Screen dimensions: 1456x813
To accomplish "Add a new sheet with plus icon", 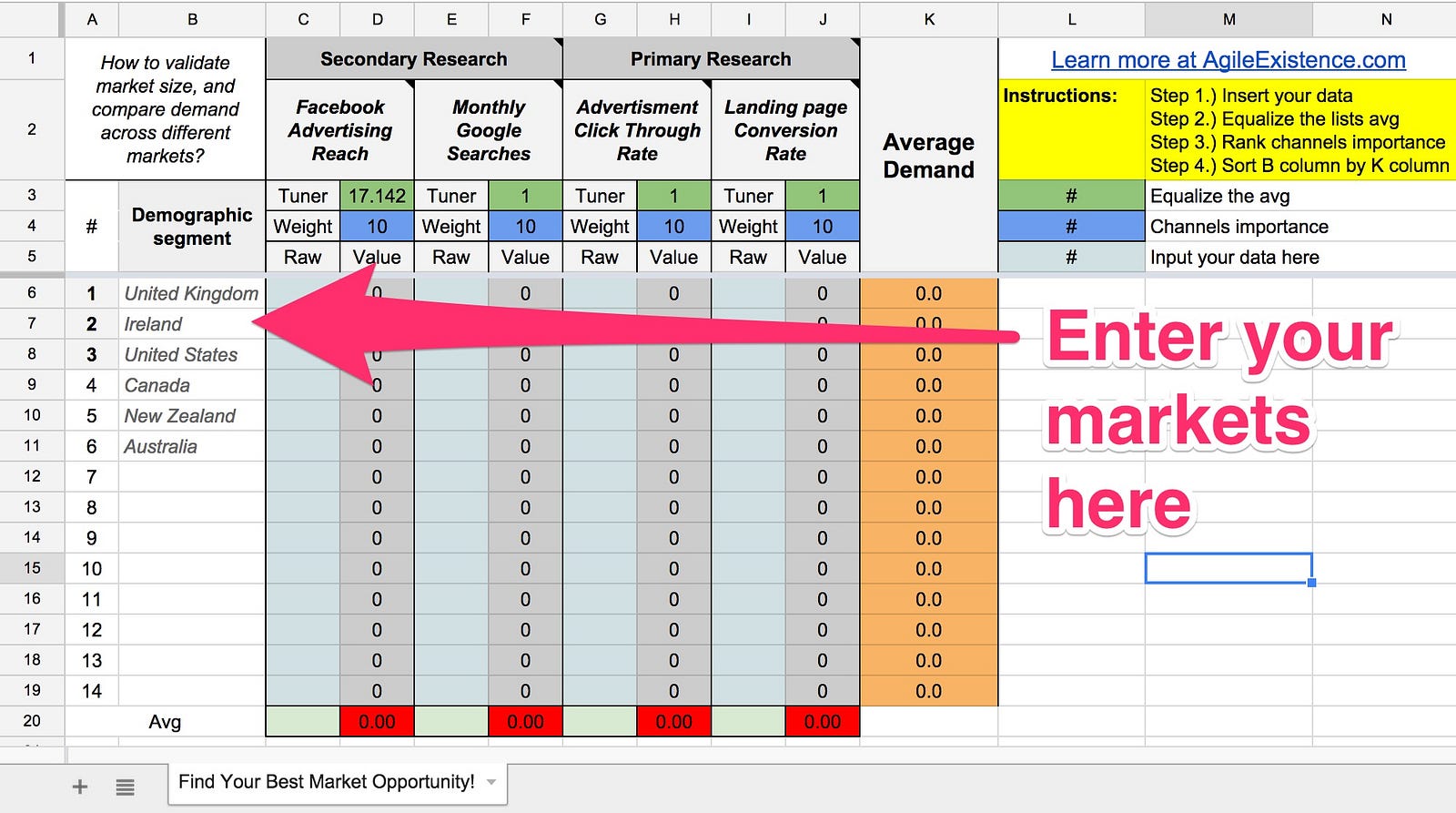I will pyautogui.click(x=80, y=787).
